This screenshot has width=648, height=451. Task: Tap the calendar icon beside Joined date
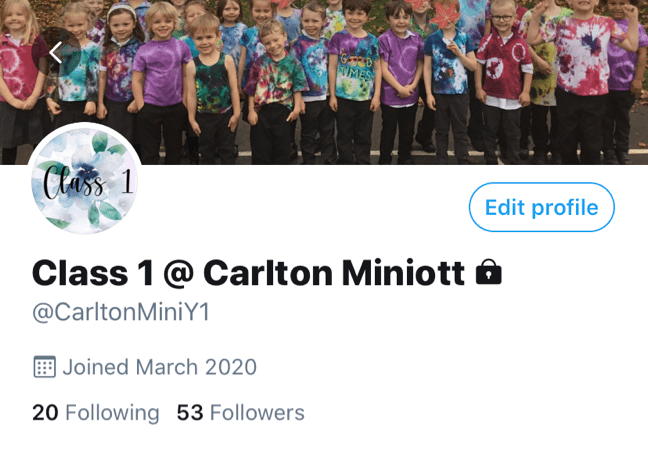pos(44,367)
